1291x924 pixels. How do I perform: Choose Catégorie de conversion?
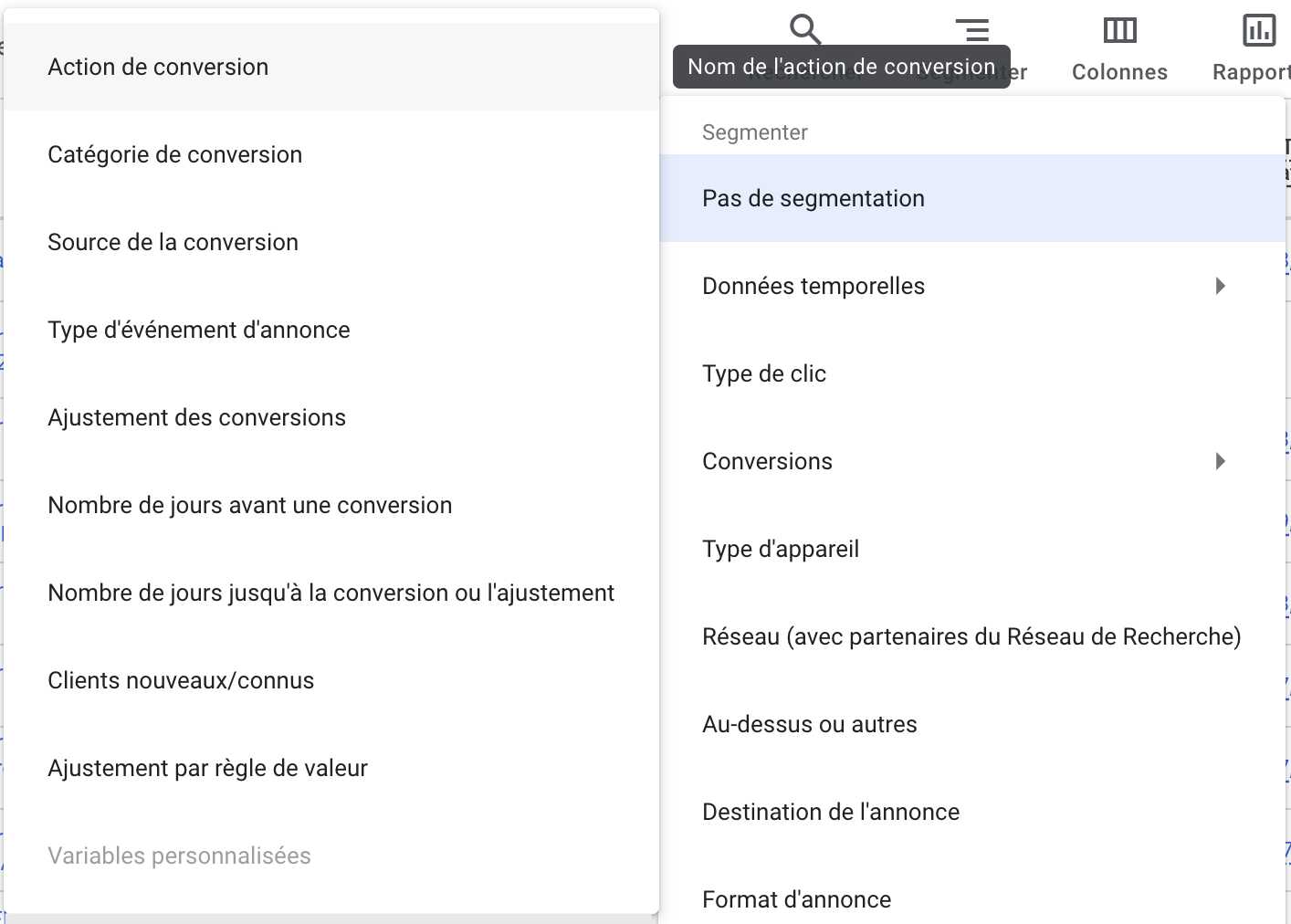[x=331, y=154]
